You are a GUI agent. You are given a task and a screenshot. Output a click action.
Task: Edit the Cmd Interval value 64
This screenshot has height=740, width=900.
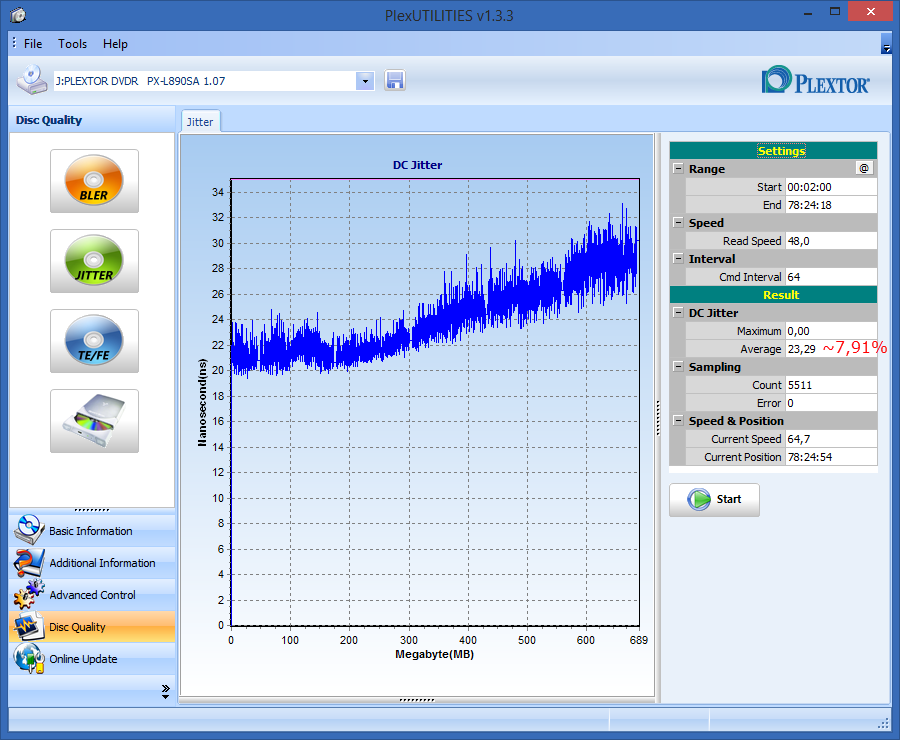pos(831,277)
